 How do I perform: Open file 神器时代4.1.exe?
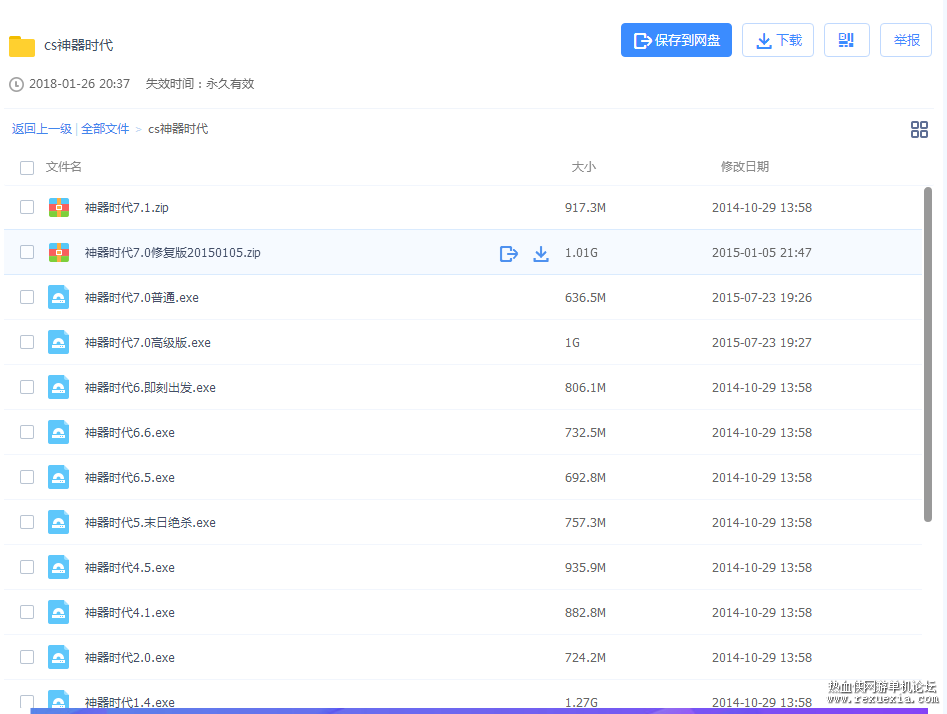(129, 613)
